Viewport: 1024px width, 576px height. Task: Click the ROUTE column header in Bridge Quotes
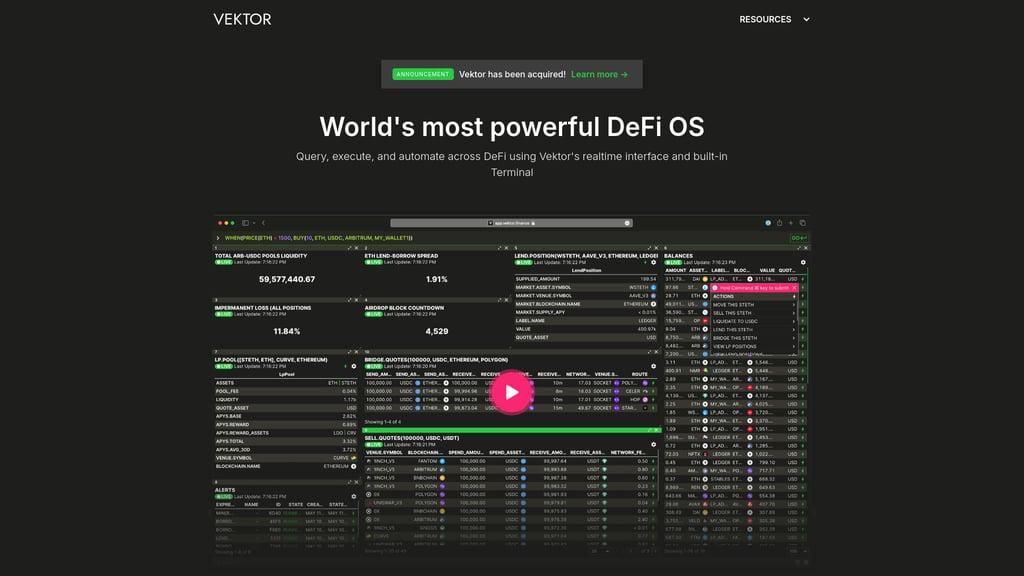(639, 374)
